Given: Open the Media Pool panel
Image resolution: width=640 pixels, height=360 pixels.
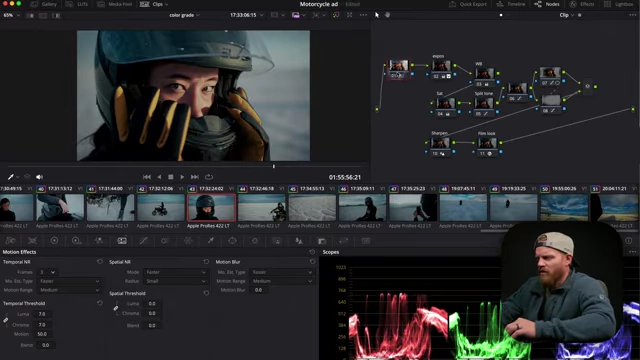Looking at the screenshot, I should click(115, 4).
